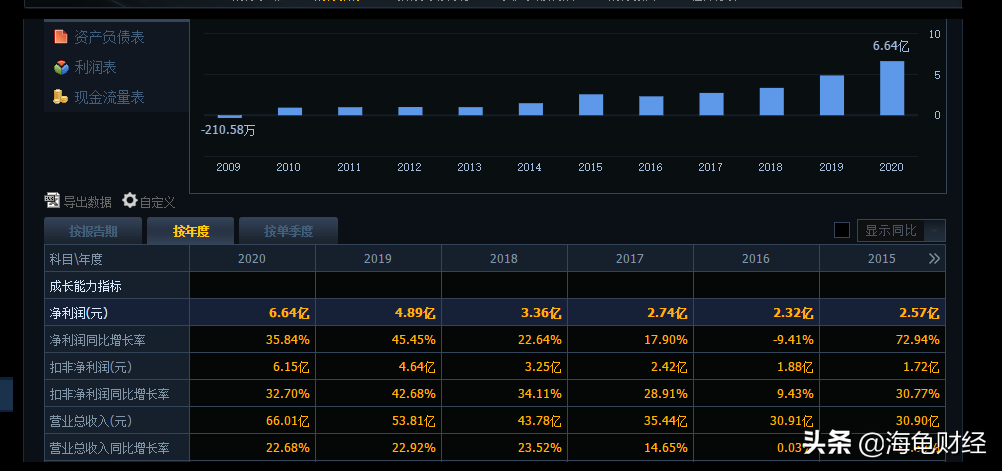Click the 2020 bar in the chart
The width and height of the screenshot is (1002, 471).
[x=892, y=88]
